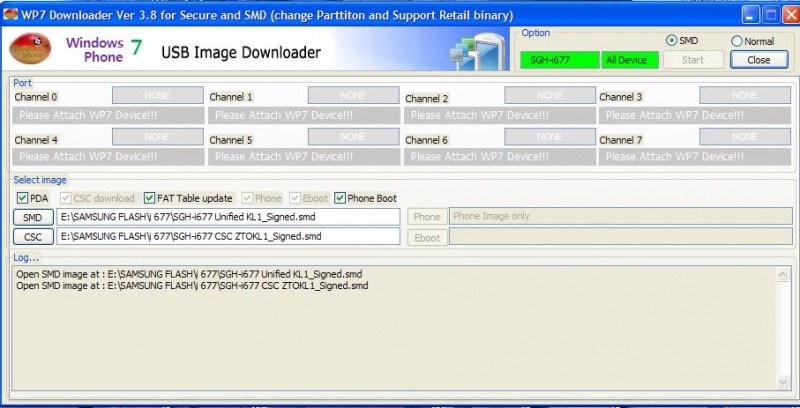800x408 pixels.
Task: Click Channel 0 NONE status box
Action: point(158,95)
